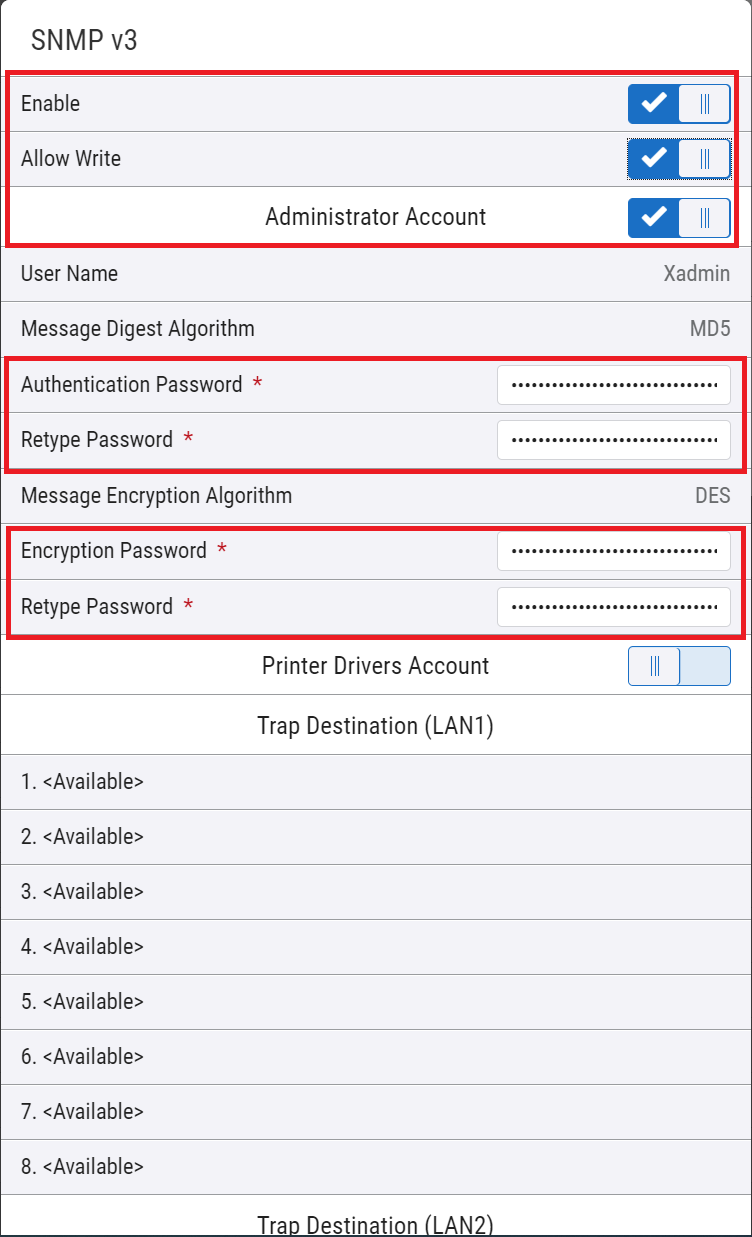This screenshot has height=1237, width=752.
Task: Enable the Printer Drivers Account toggle
Action: [x=679, y=666]
